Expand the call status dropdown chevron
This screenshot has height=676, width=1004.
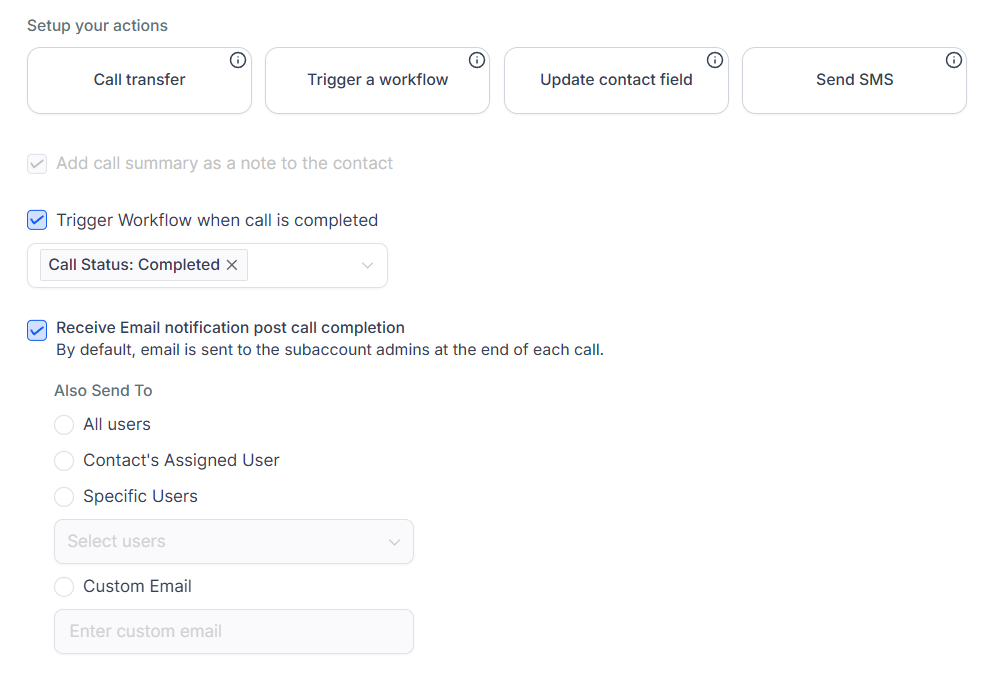(x=367, y=265)
